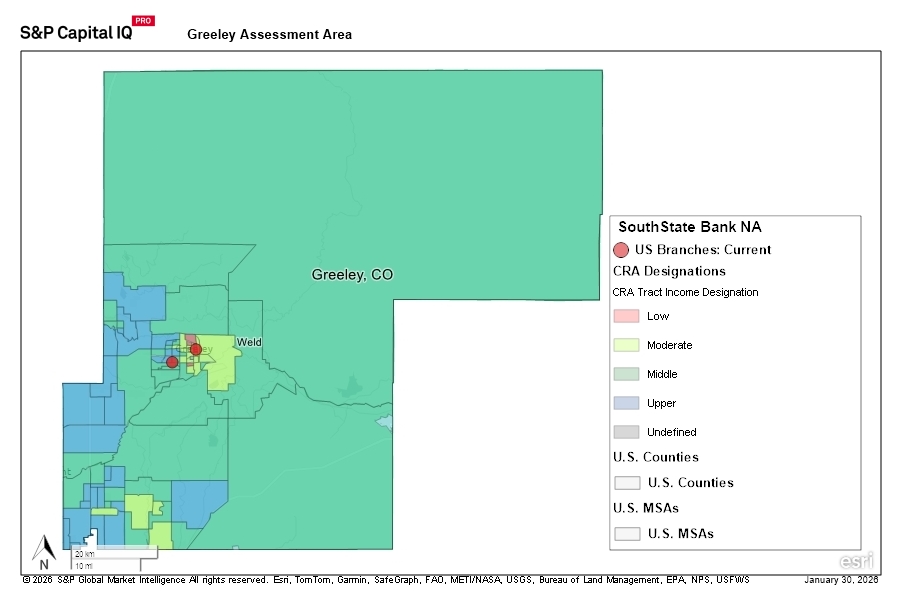This screenshot has width=901, height=607.
Task: Click the Middle income green swatch
Action: point(626,374)
